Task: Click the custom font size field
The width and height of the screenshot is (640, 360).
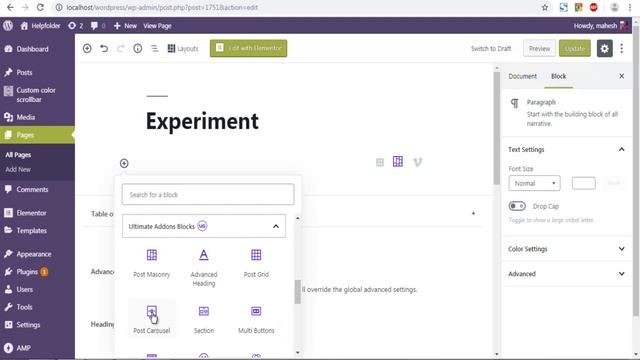Action: [x=584, y=183]
